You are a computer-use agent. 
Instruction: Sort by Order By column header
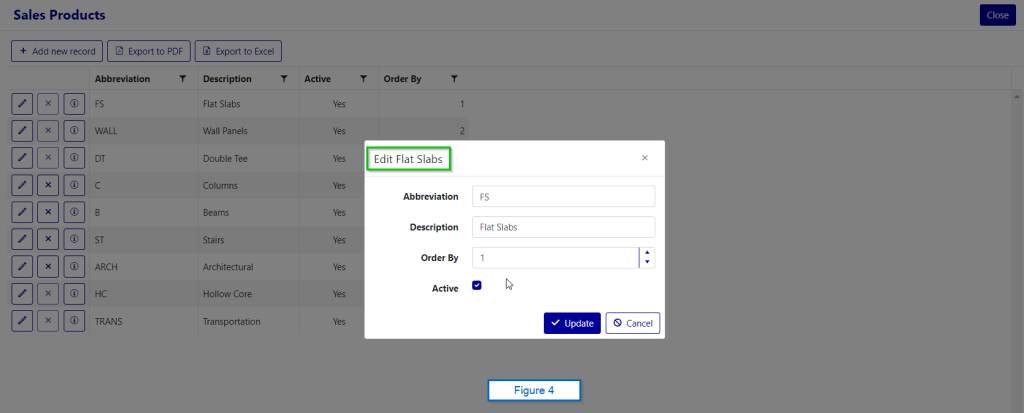(x=402, y=79)
